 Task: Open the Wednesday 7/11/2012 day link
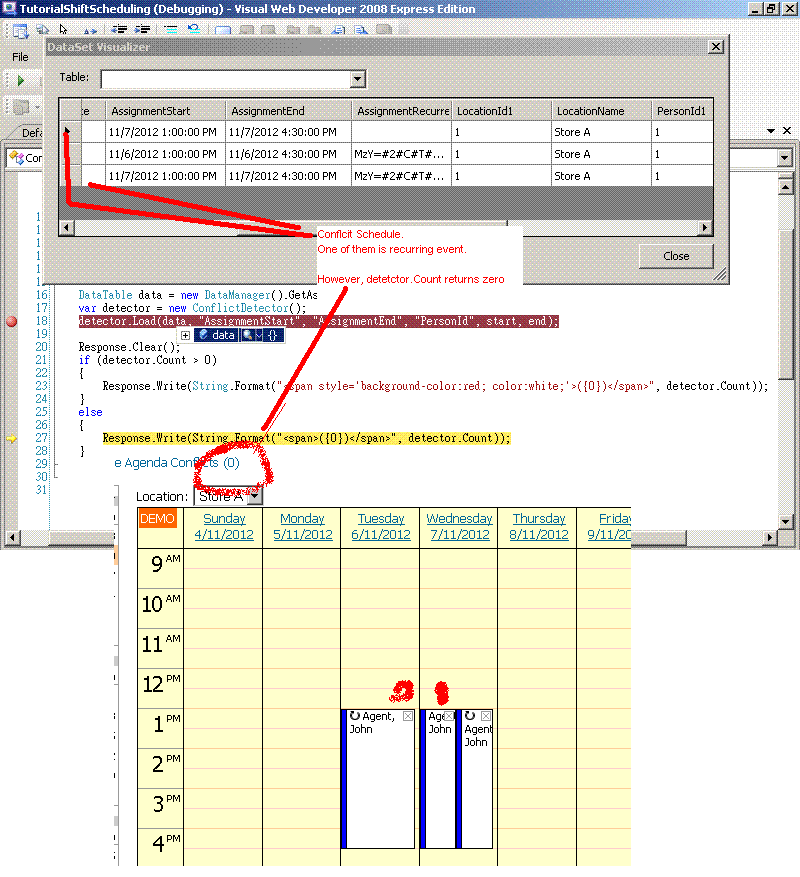coord(459,526)
